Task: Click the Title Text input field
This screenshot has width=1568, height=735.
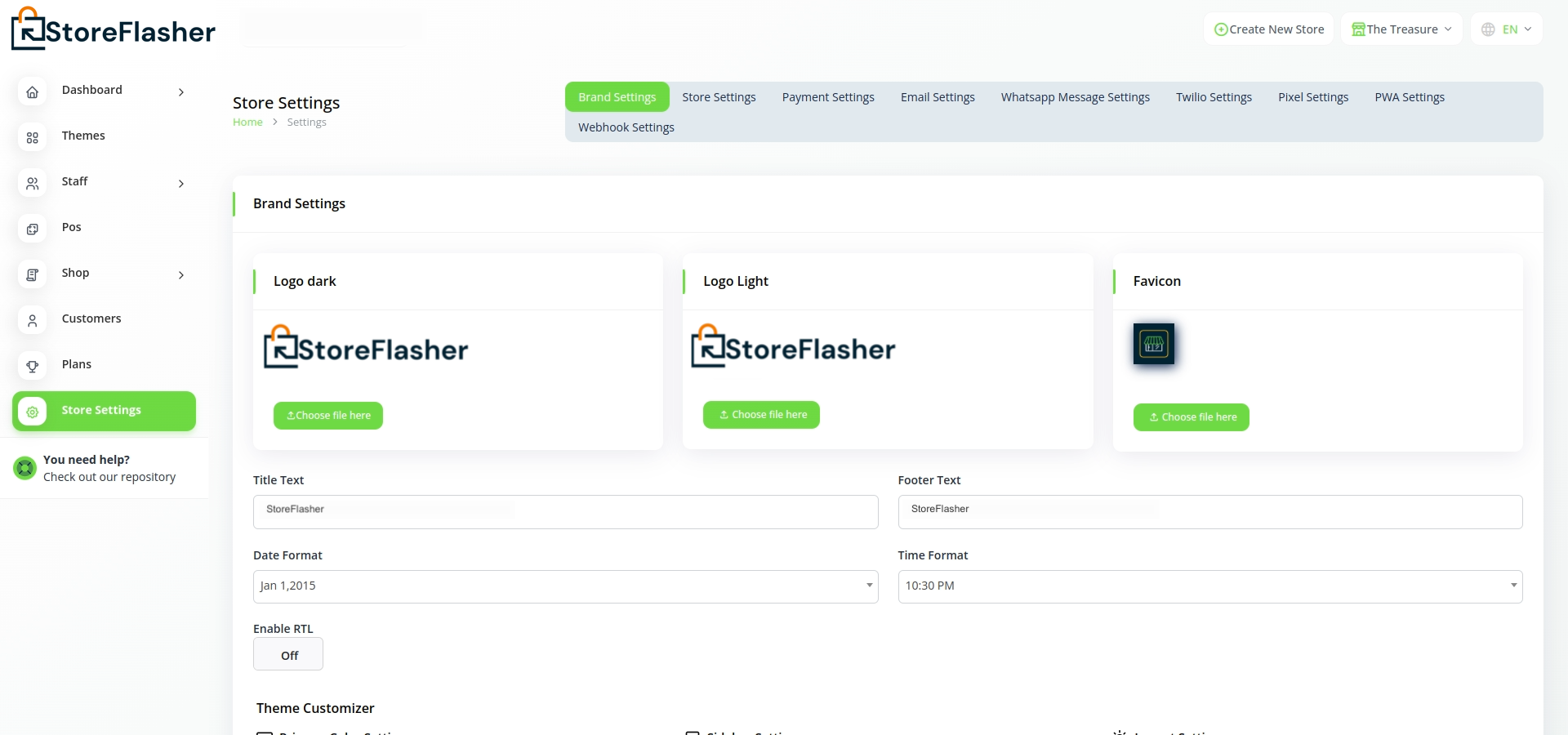Action: coord(565,512)
